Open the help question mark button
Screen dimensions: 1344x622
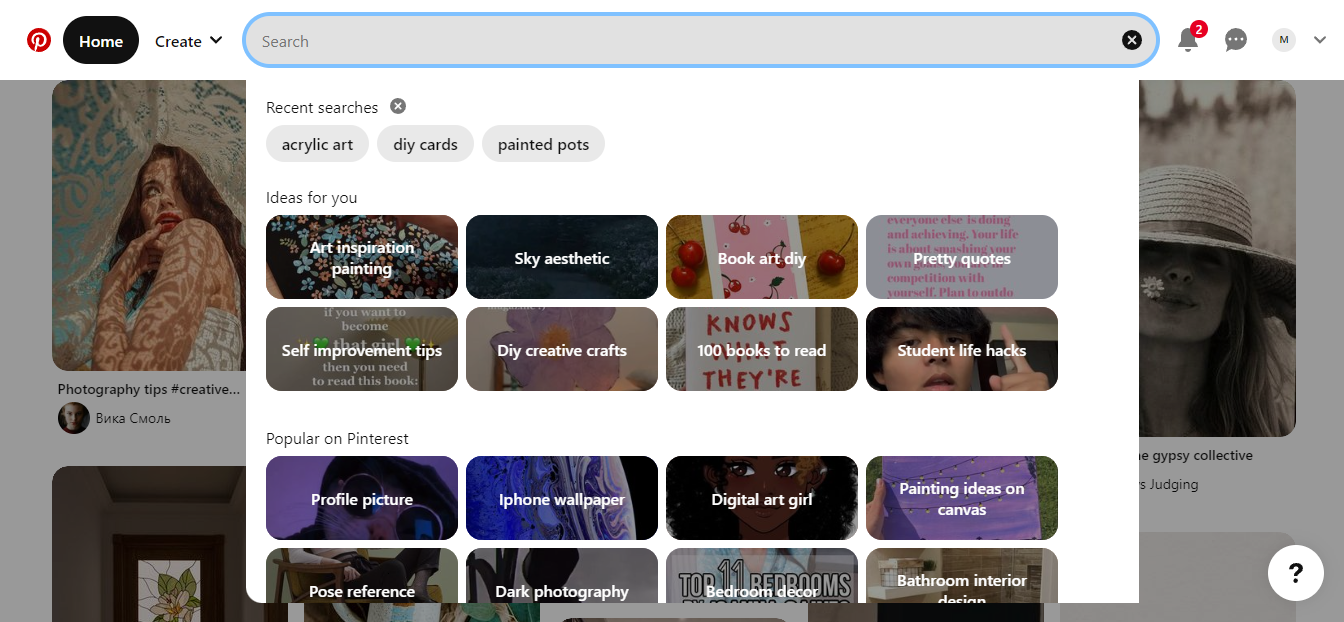[x=1295, y=573]
